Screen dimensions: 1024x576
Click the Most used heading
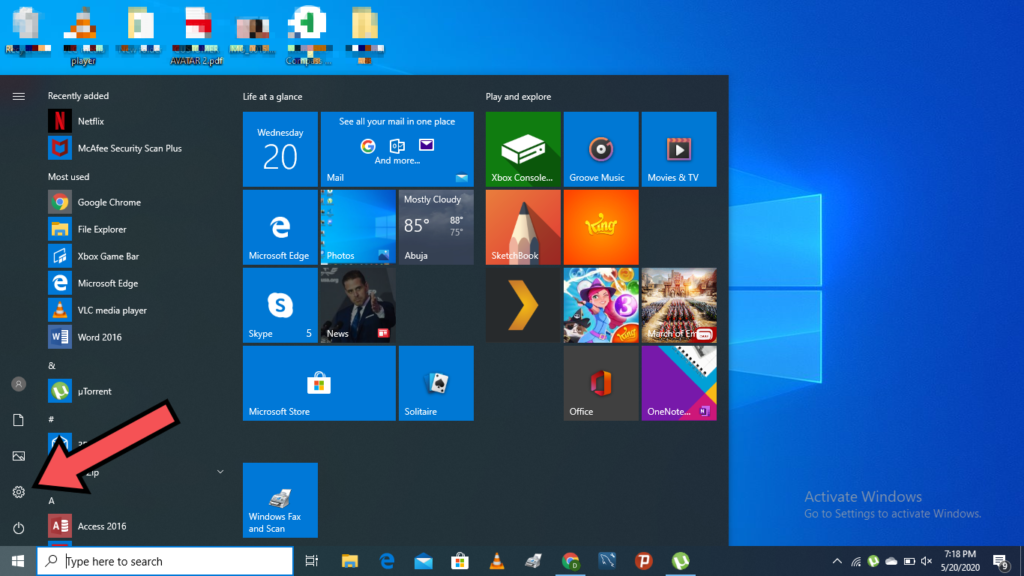coord(69,177)
